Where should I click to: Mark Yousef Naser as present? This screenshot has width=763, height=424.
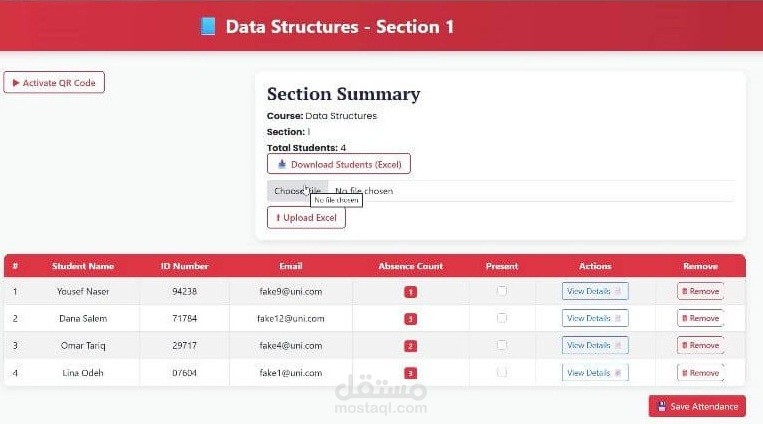pyautogui.click(x=502, y=291)
